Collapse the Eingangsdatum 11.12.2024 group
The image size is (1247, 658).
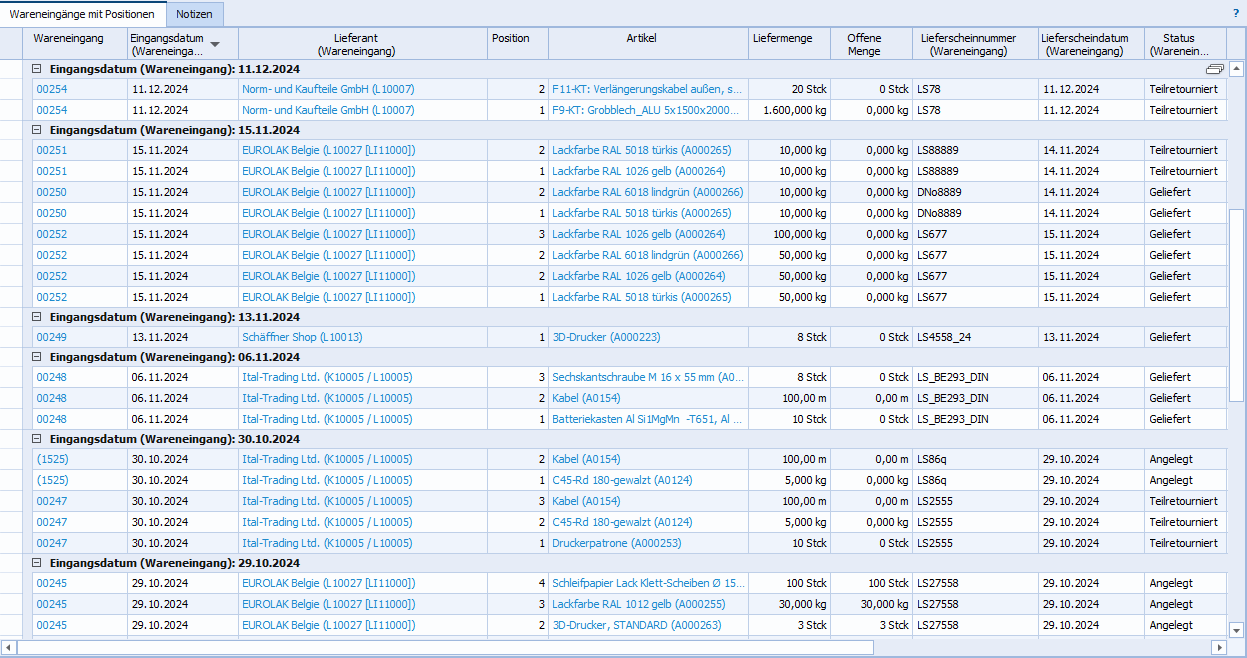click(38, 69)
